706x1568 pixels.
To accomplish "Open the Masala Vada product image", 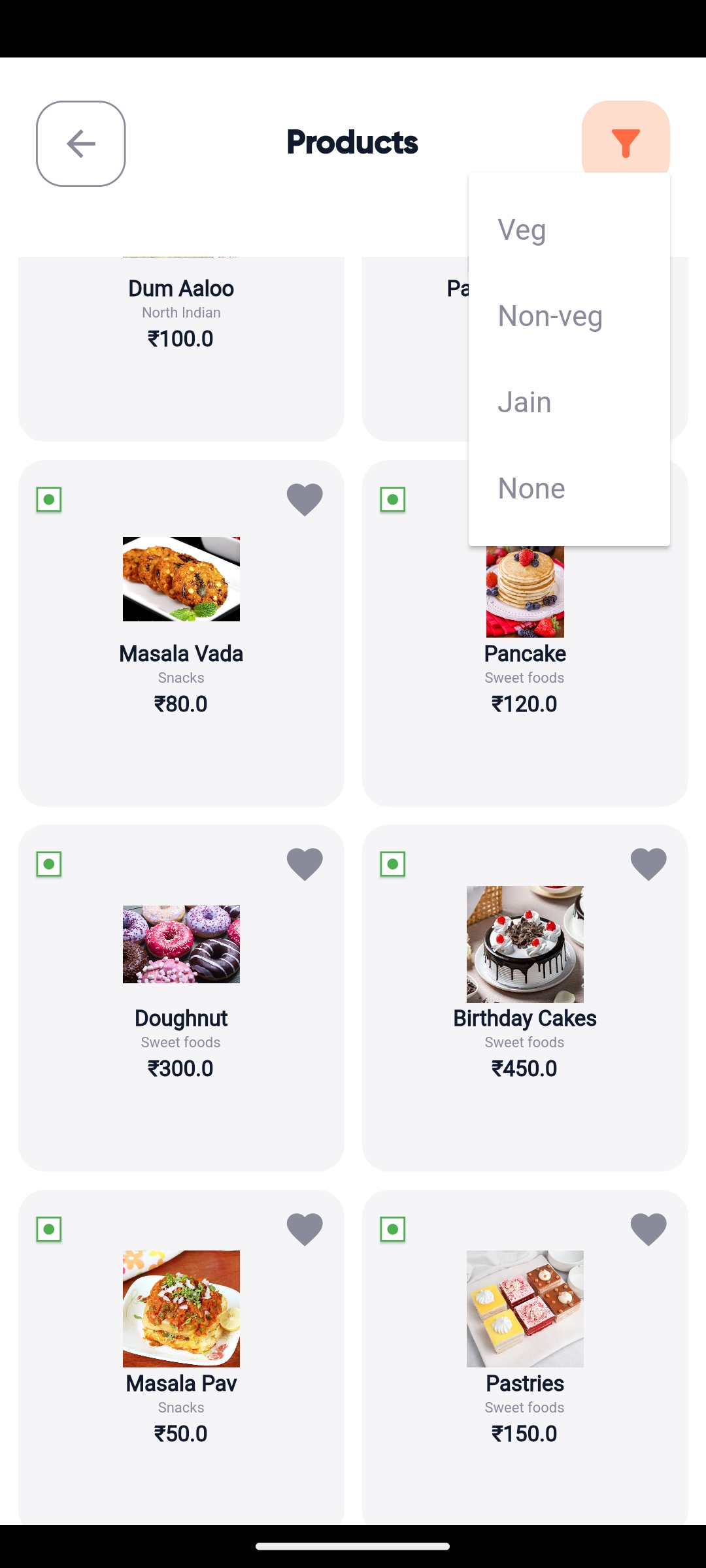I will pos(181,579).
